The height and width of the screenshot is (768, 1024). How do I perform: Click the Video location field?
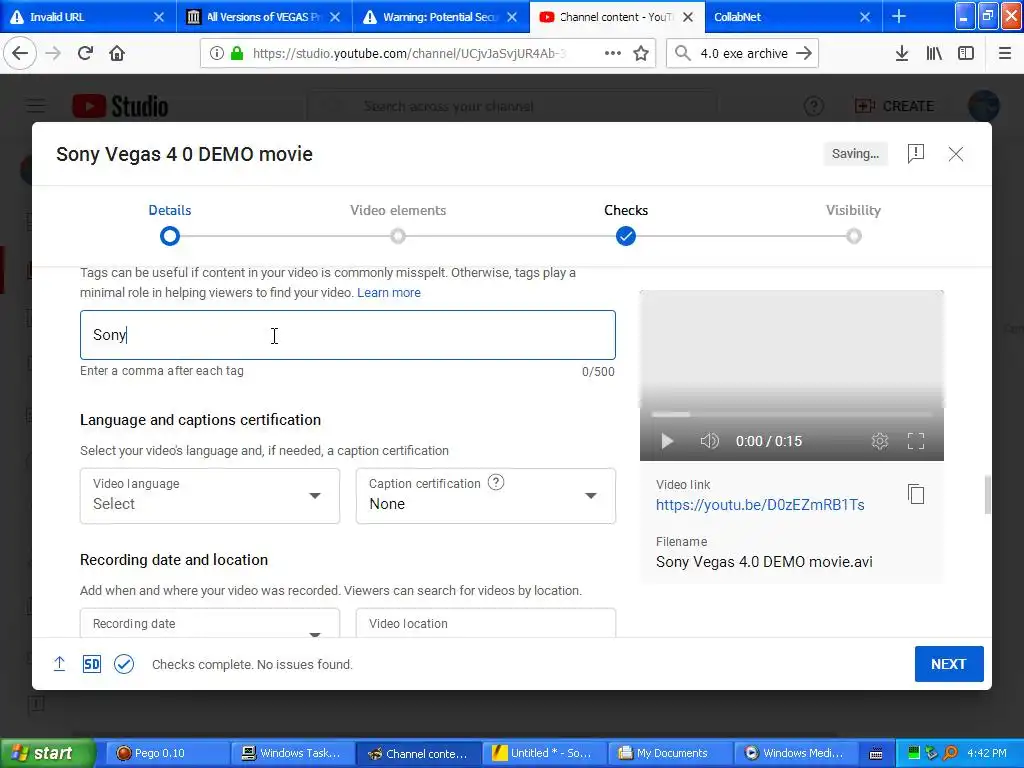485,623
